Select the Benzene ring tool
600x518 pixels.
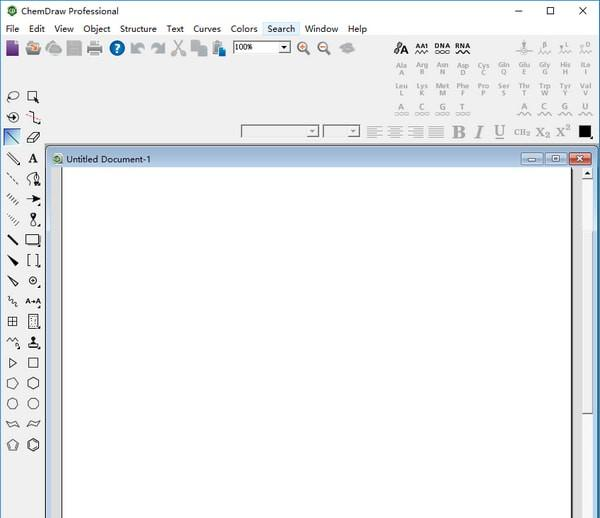33,445
